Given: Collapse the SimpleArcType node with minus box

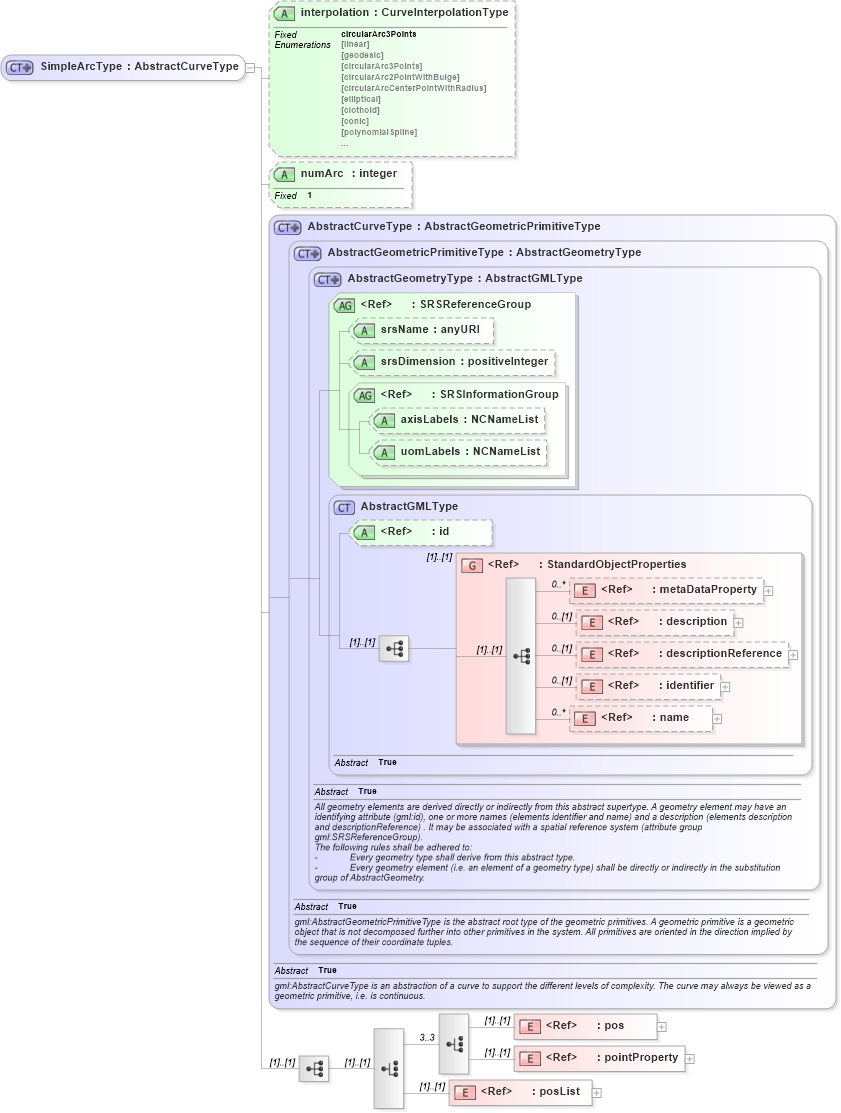Looking at the screenshot, I should point(250,68).
